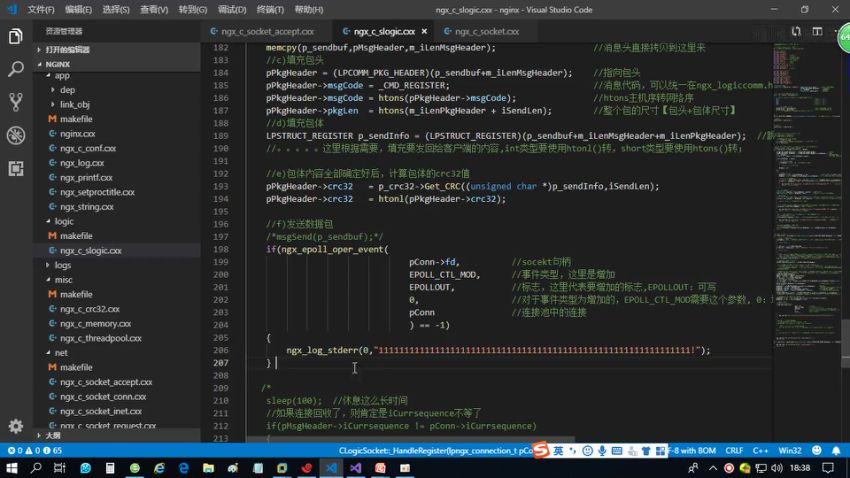Viewport: 850px width, 478px height.
Task: Click the CLogicSocket::_HandleRegister function indicator
Action: coord(435,450)
